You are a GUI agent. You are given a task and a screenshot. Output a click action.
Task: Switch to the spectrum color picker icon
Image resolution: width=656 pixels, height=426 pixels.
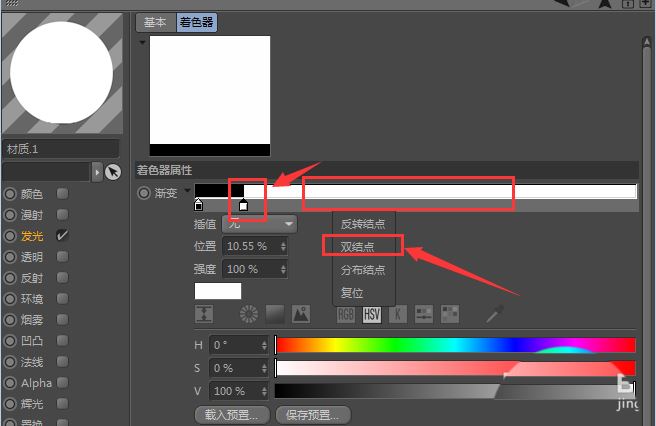tap(275, 314)
